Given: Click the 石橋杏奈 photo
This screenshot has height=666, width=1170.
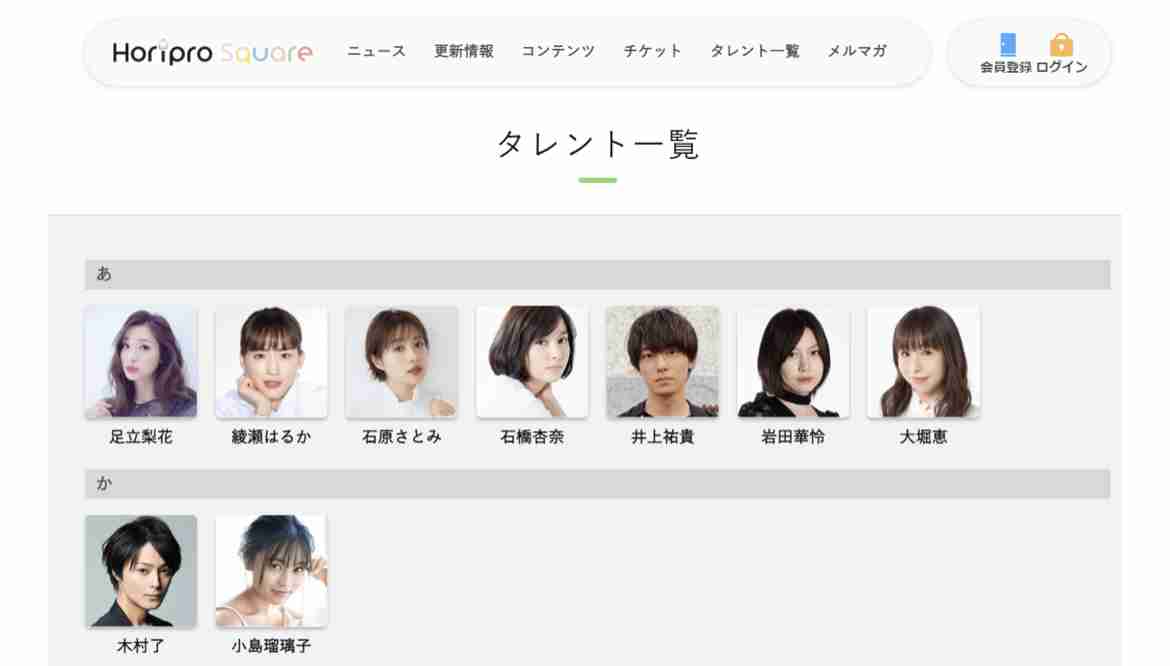Looking at the screenshot, I should pyautogui.click(x=532, y=362).
